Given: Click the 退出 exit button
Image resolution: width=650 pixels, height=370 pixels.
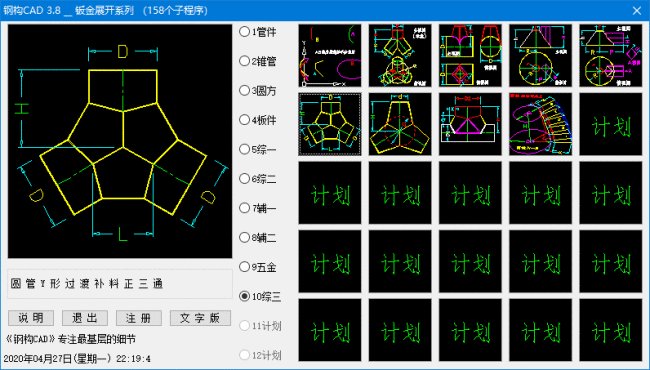Looking at the screenshot, I should pyautogui.click(x=85, y=318).
